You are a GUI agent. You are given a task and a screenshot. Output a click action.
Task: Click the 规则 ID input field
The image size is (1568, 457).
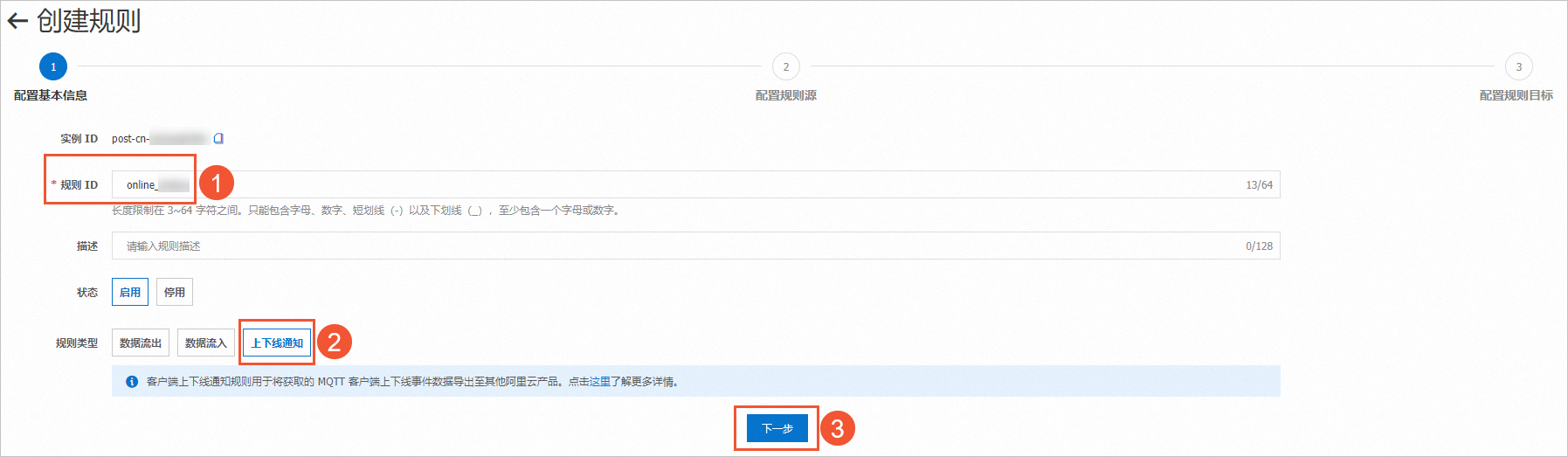(x=695, y=184)
